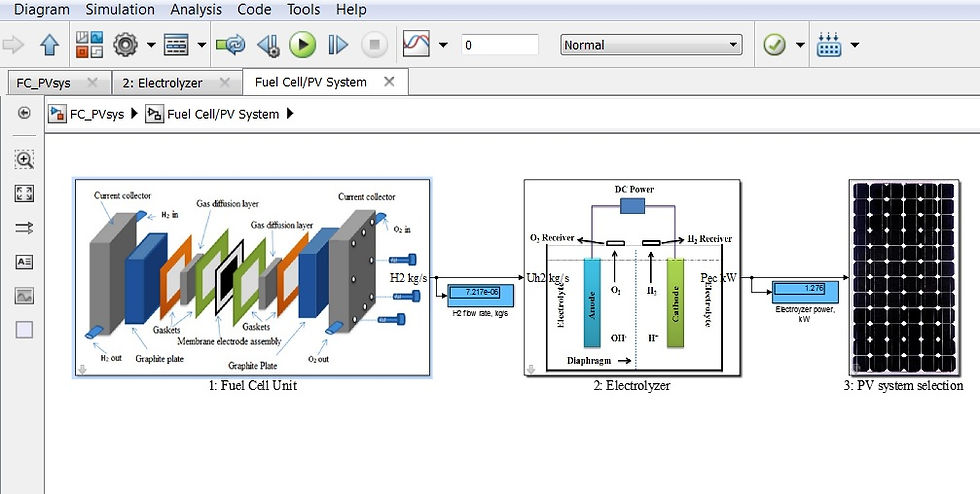Click FC_PVsys in the breadcrumb

click(97, 114)
